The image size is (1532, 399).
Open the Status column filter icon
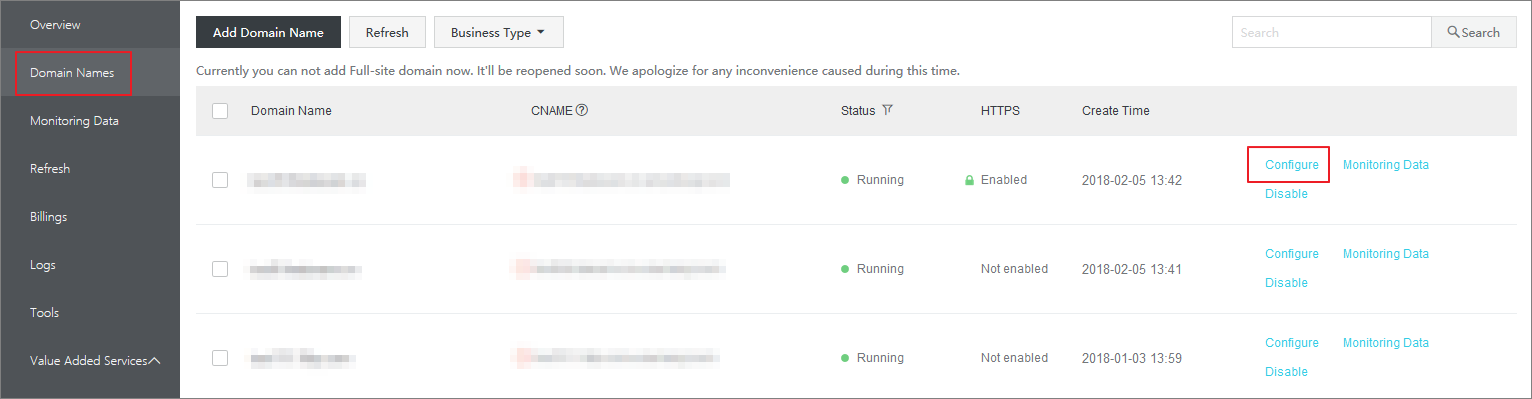(887, 110)
